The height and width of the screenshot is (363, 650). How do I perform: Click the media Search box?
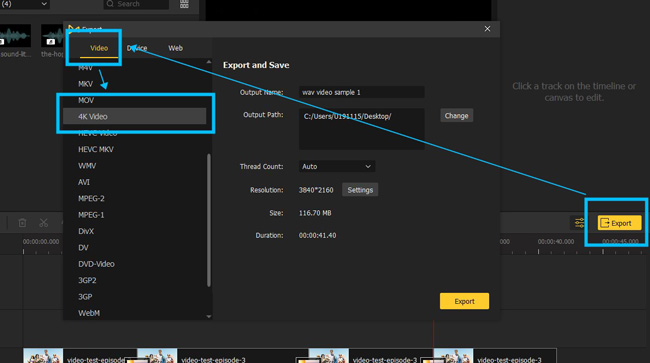[136, 4]
